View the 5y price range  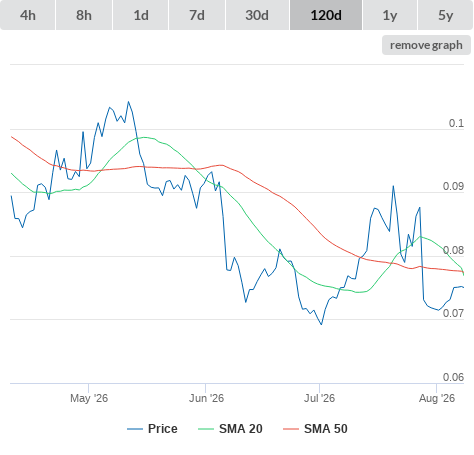[x=445, y=15]
